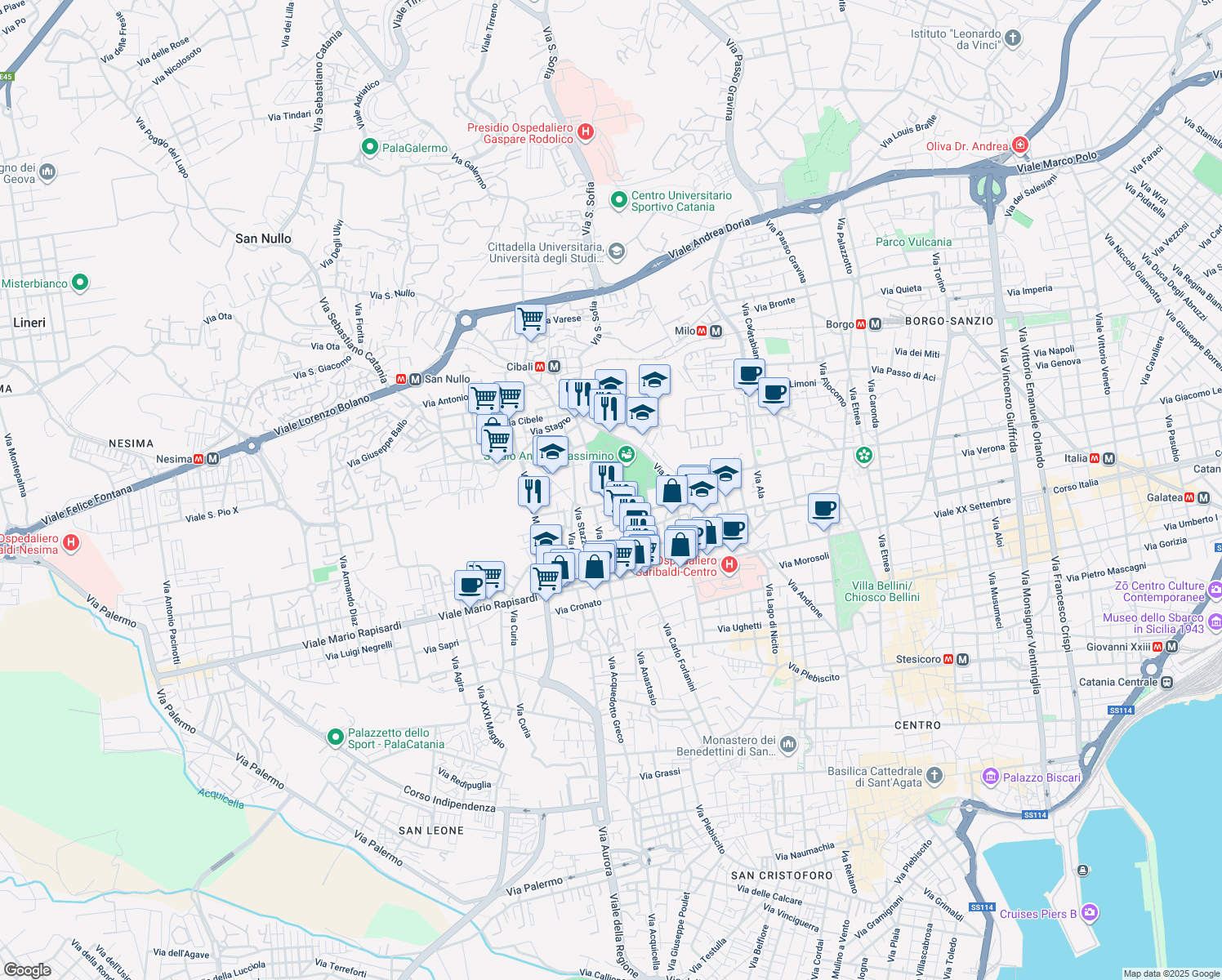This screenshot has height=980, width=1222.
Task: Select the hospital icon for Presidio Ospedaliero Gaspare Rodolico
Action: point(585,132)
